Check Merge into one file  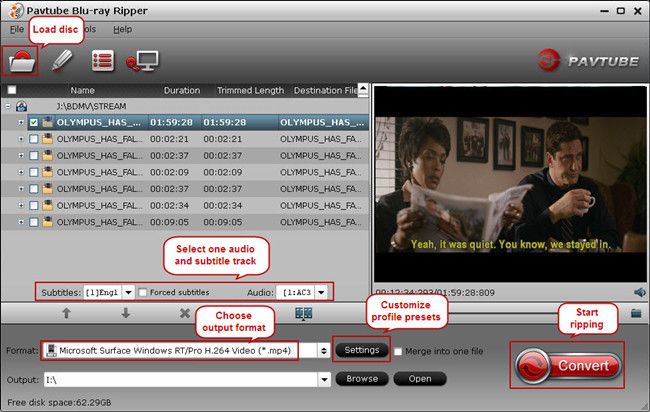point(399,351)
